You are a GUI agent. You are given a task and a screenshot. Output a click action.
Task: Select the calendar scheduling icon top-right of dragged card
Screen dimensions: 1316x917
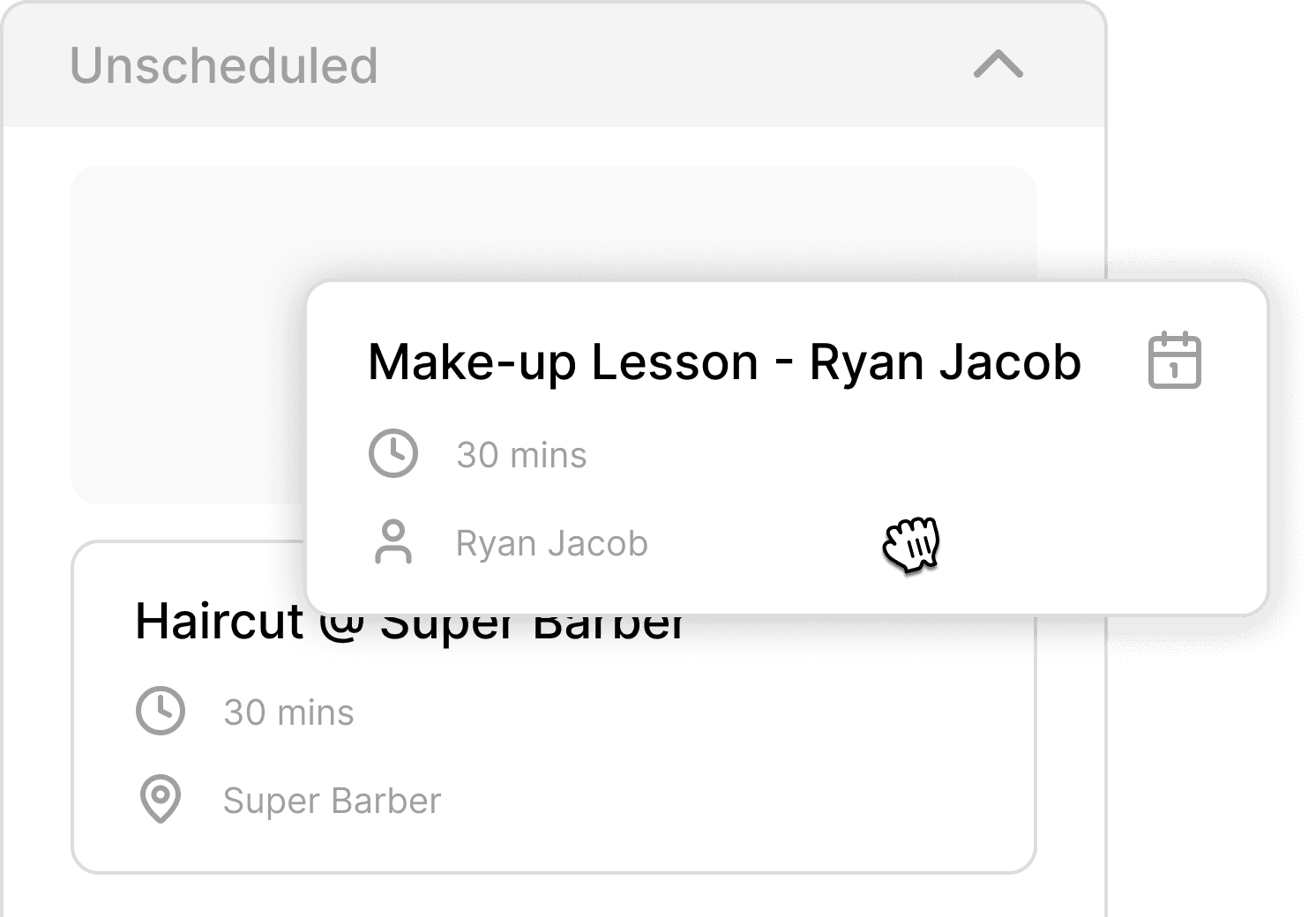coord(1175,362)
